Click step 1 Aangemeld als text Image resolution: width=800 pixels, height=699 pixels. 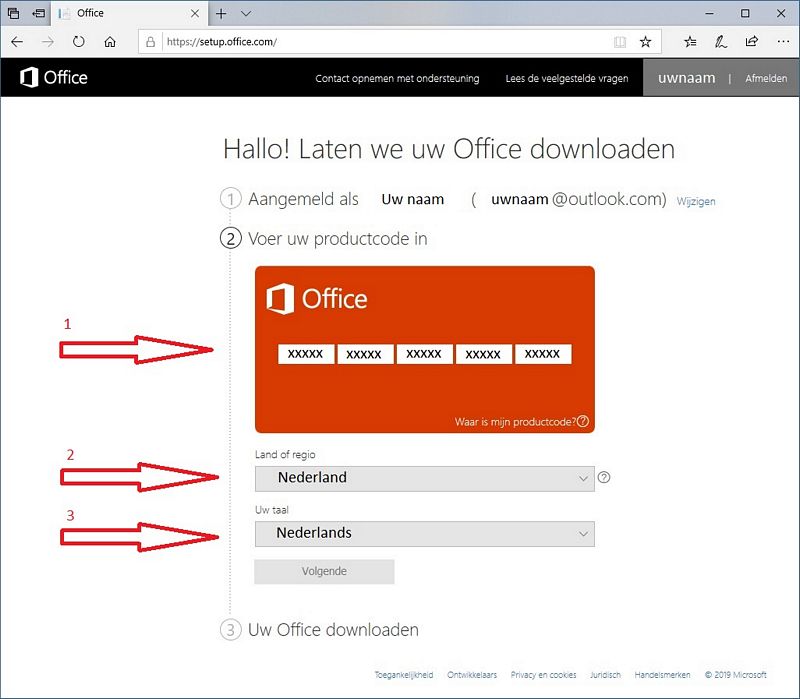[x=303, y=199]
